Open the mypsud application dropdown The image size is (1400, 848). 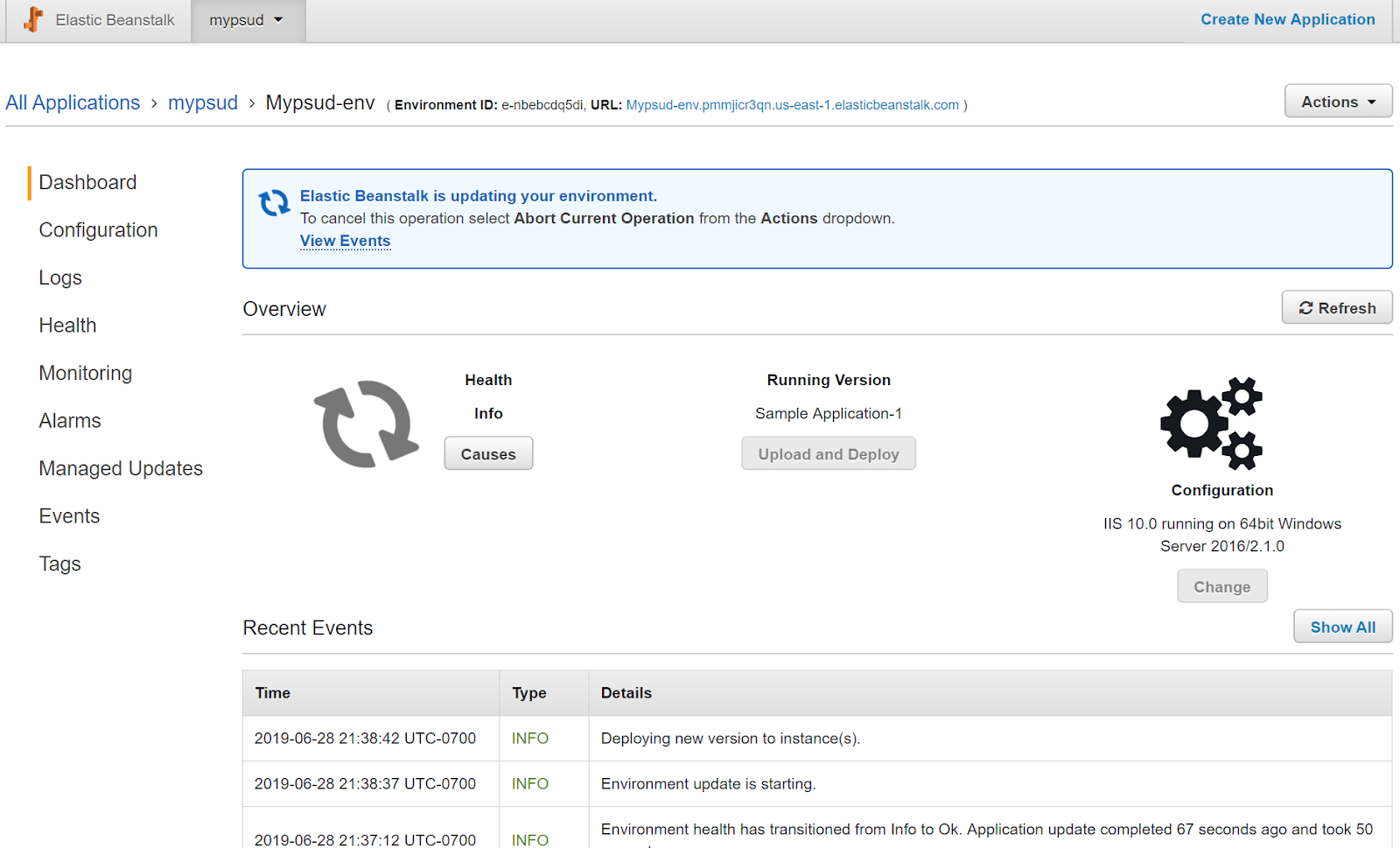[x=248, y=19]
